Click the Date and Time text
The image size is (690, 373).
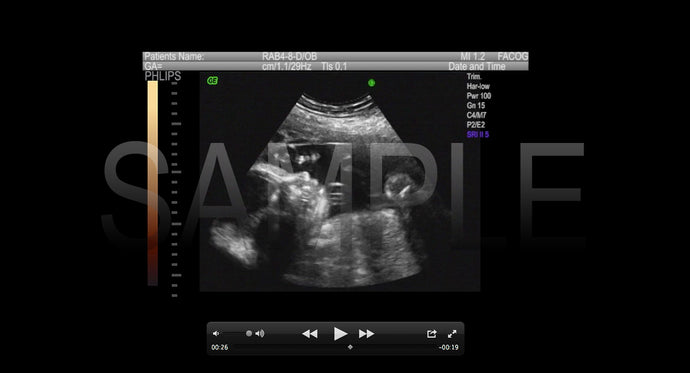tap(477, 66)
